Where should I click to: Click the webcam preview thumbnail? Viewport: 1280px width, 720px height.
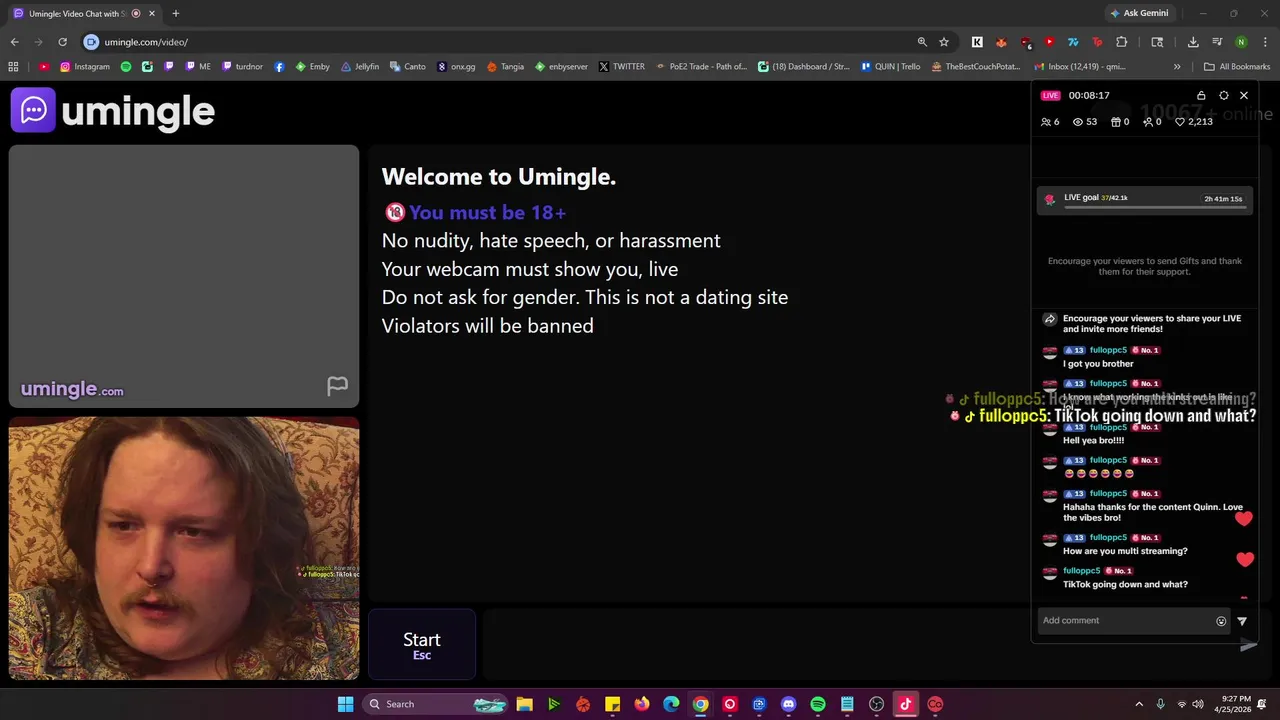click(x=184, y=548)
